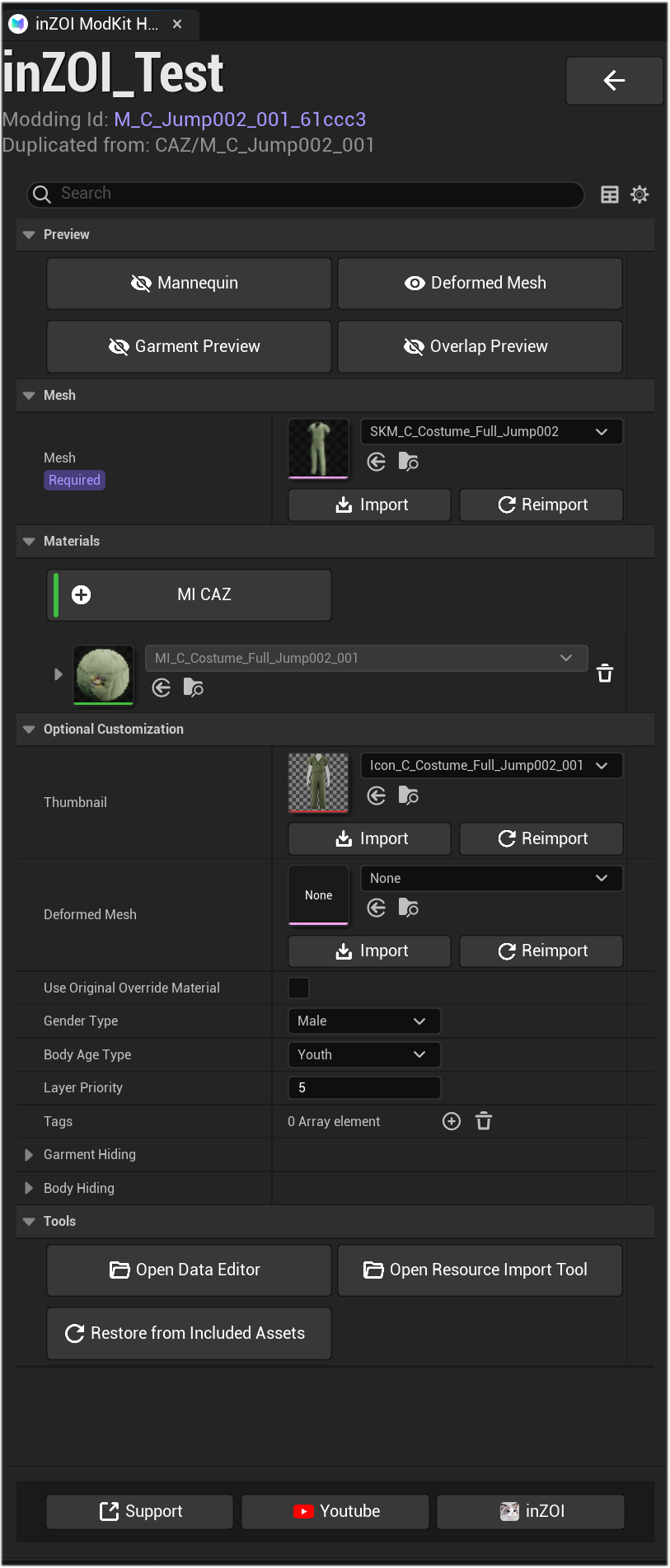Enable Use Original Override Material checkbox
670x1568 pixels.
pyautogui.click(x=298, y=988)
